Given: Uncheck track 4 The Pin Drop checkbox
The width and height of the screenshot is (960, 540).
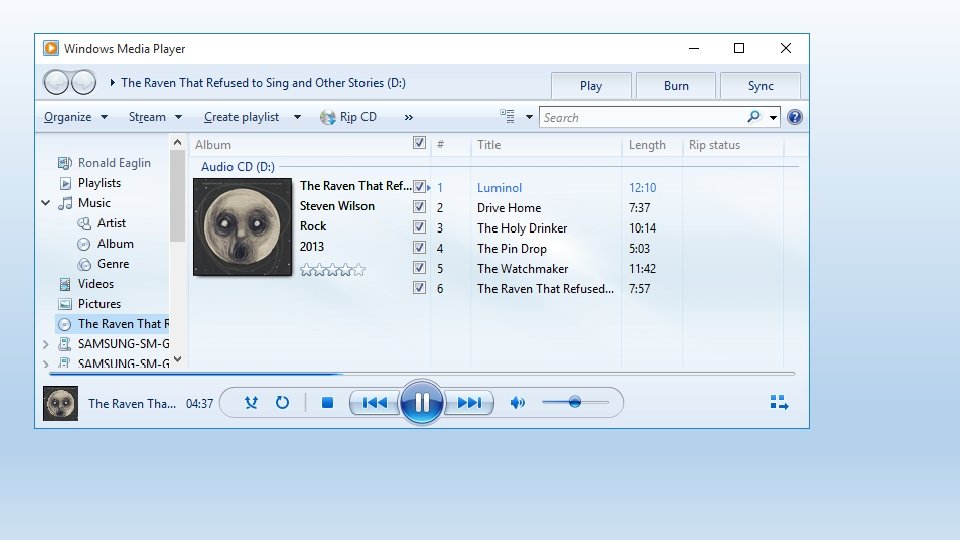Looking at the screenshot, I should point(419,247).
